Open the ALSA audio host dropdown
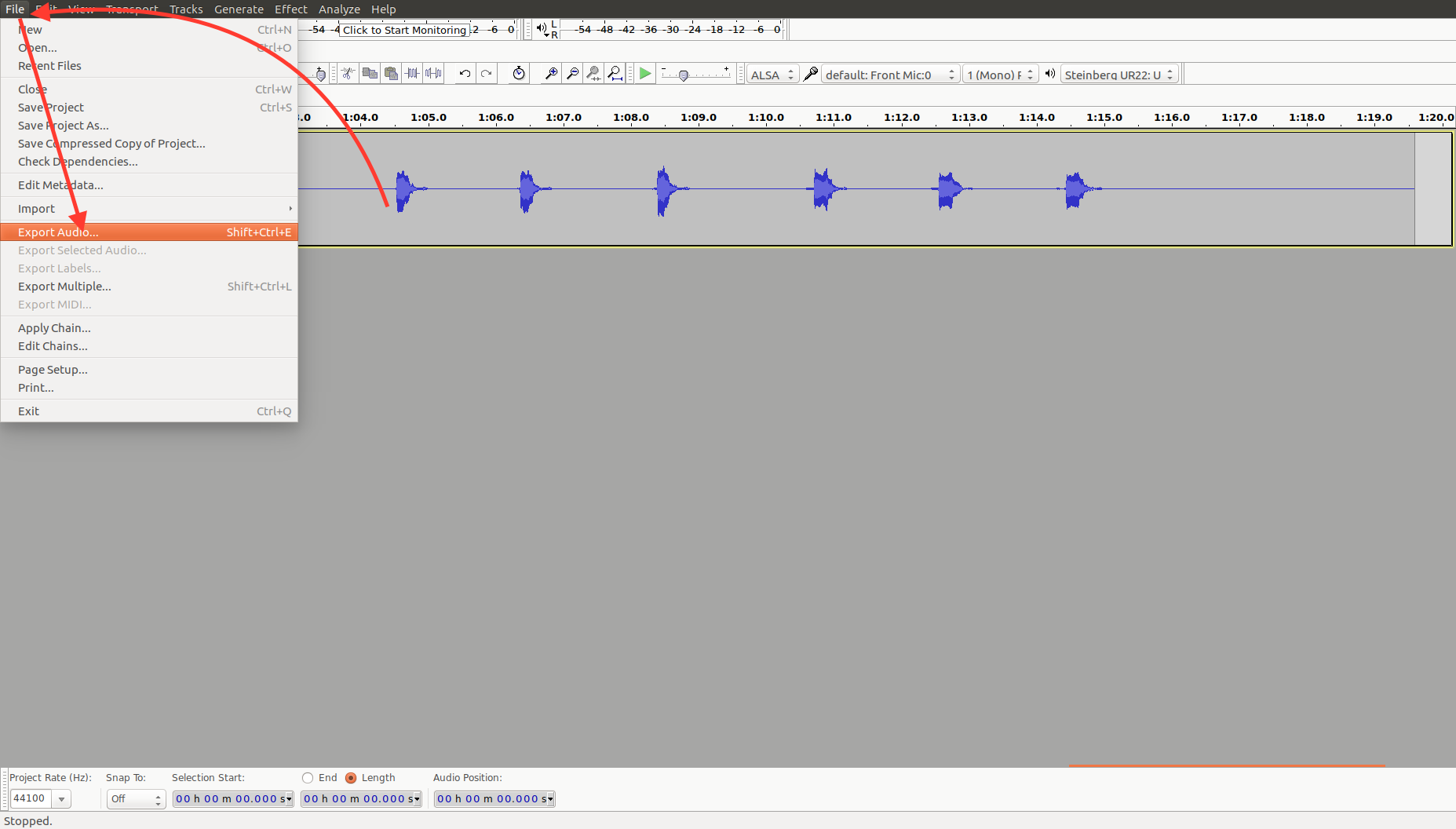The width and height of the screenshot is (1456, 829). pyautogui.click(x=772, y=75)
